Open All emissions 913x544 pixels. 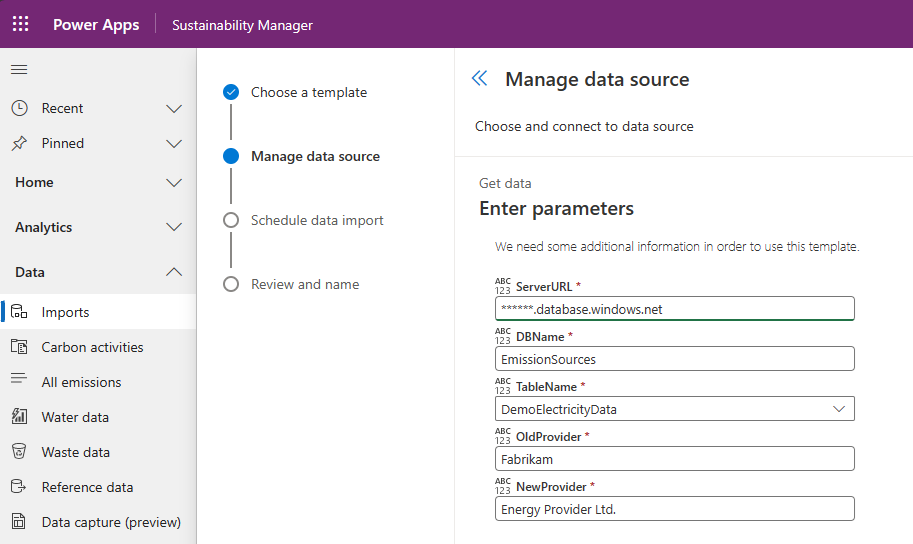point(98,382)
